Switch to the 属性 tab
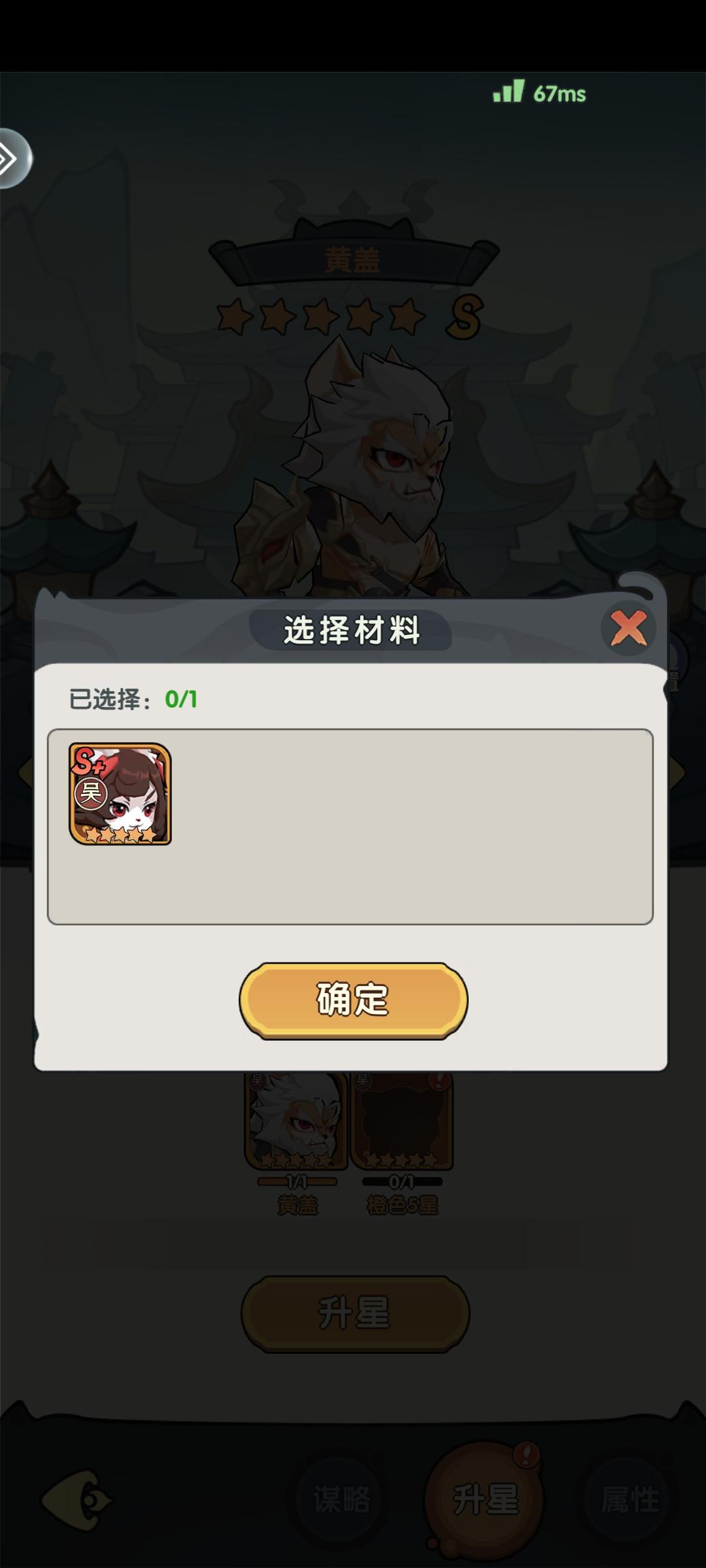 (630, 1498)
